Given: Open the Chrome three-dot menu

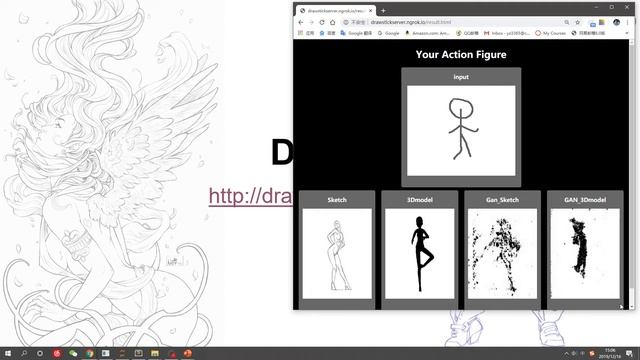Looking at the screenshot, I should (628, 22).
